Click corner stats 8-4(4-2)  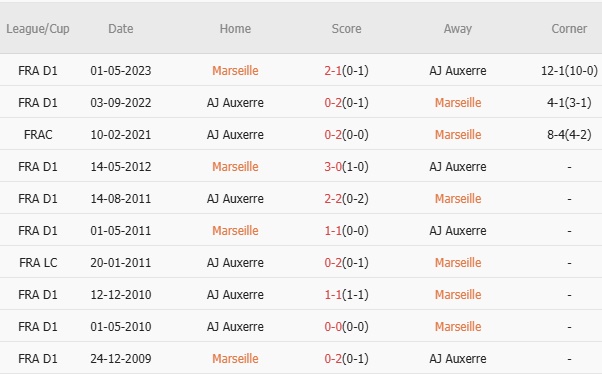tap(569, 135)
